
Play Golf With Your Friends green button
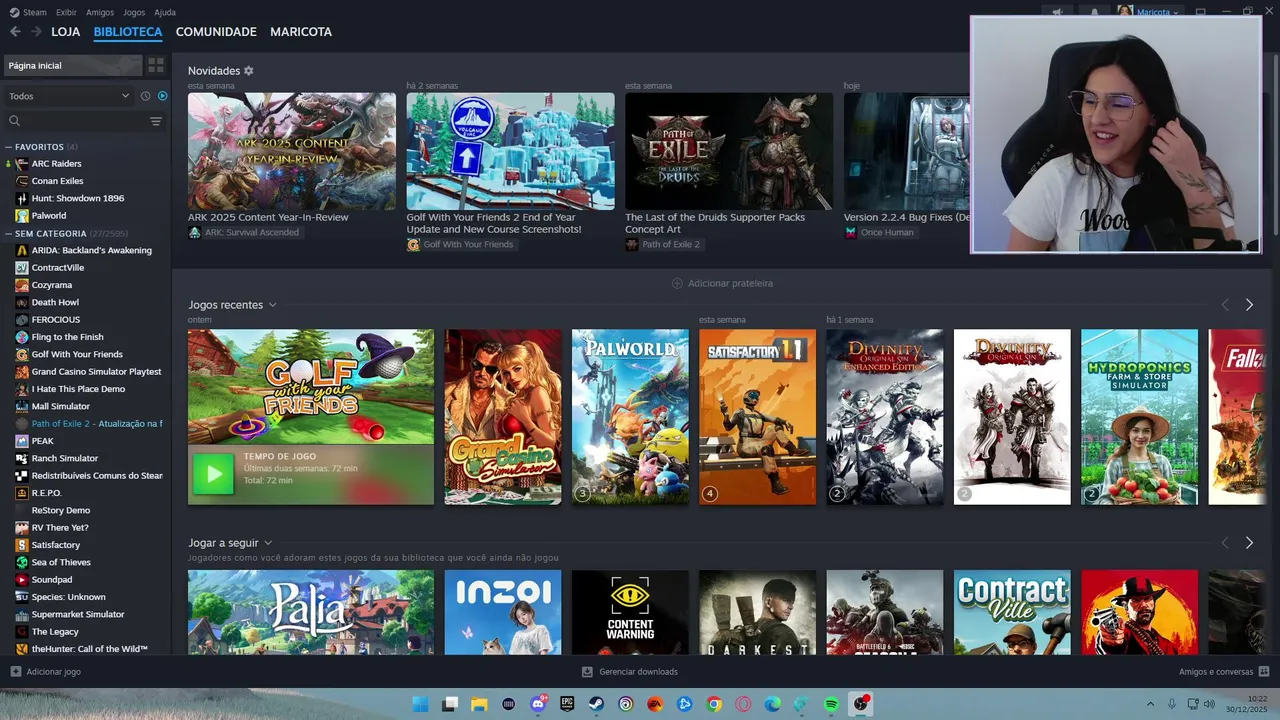[213, 474]
